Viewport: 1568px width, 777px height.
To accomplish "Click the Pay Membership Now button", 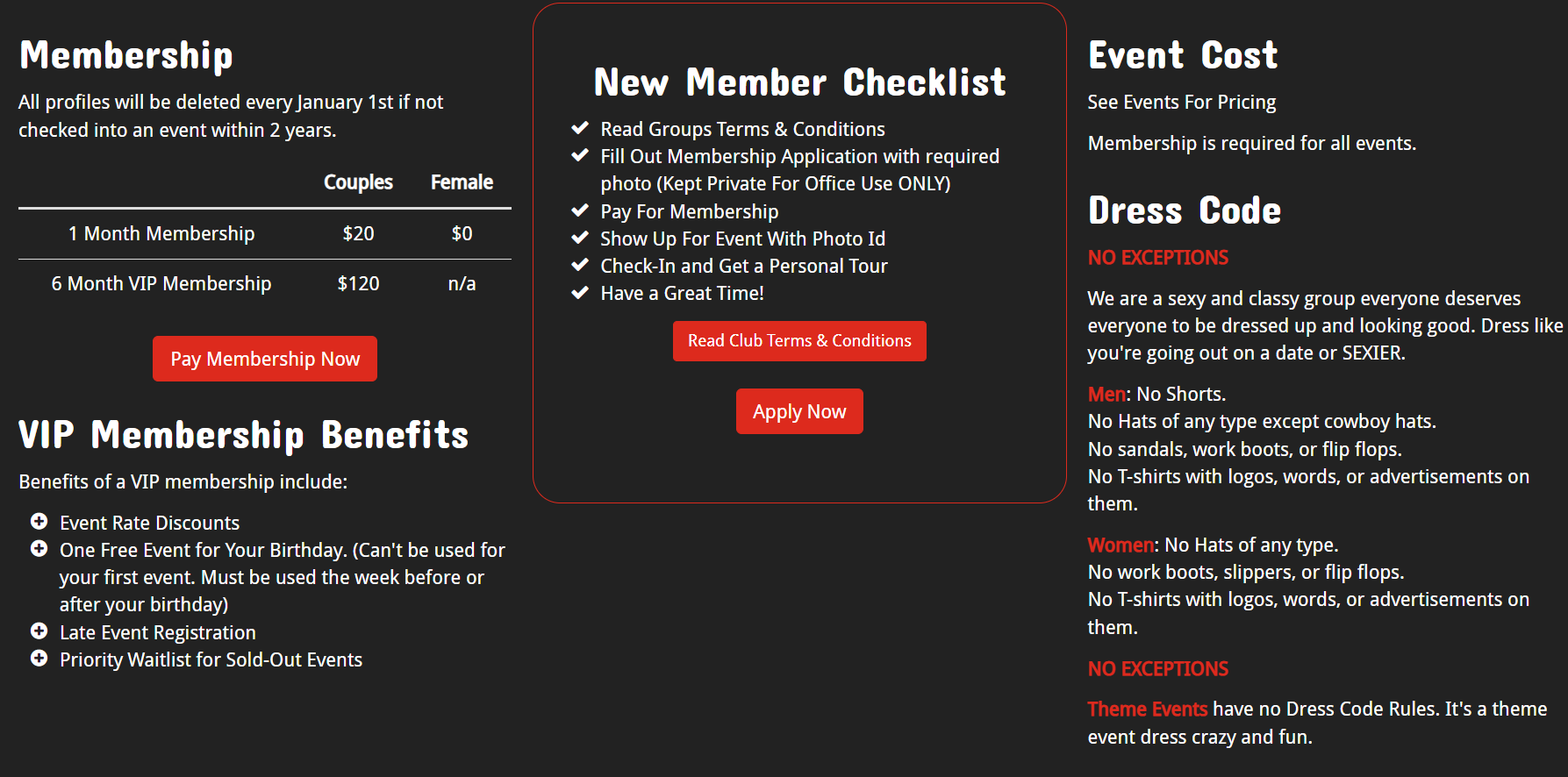I will pos(264,358).
